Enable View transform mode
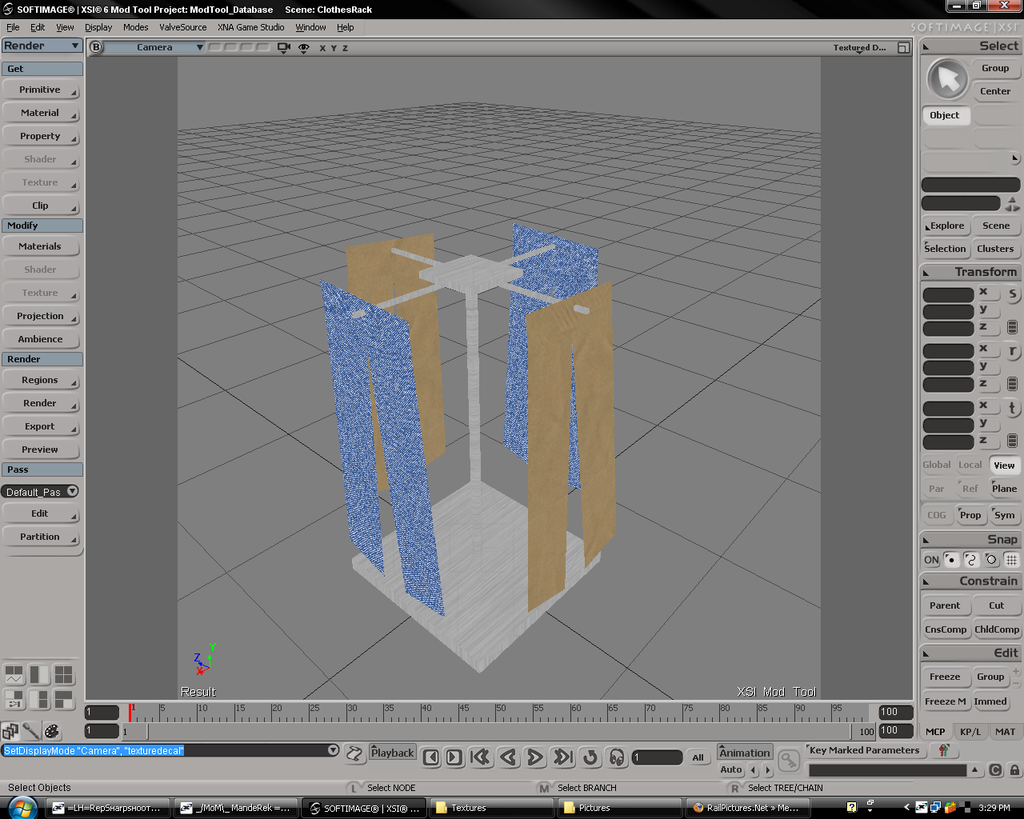1024x819 pixels. (x=1004, y=465)
